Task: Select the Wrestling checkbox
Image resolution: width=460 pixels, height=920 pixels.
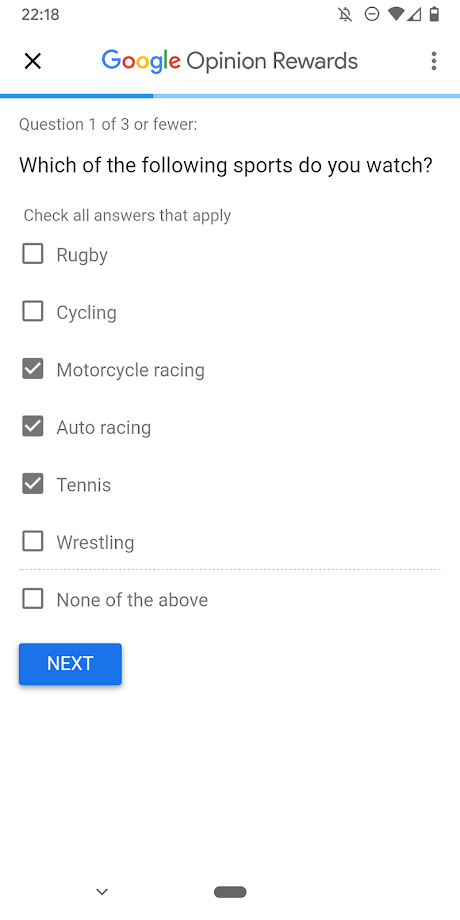Action: 33,542
